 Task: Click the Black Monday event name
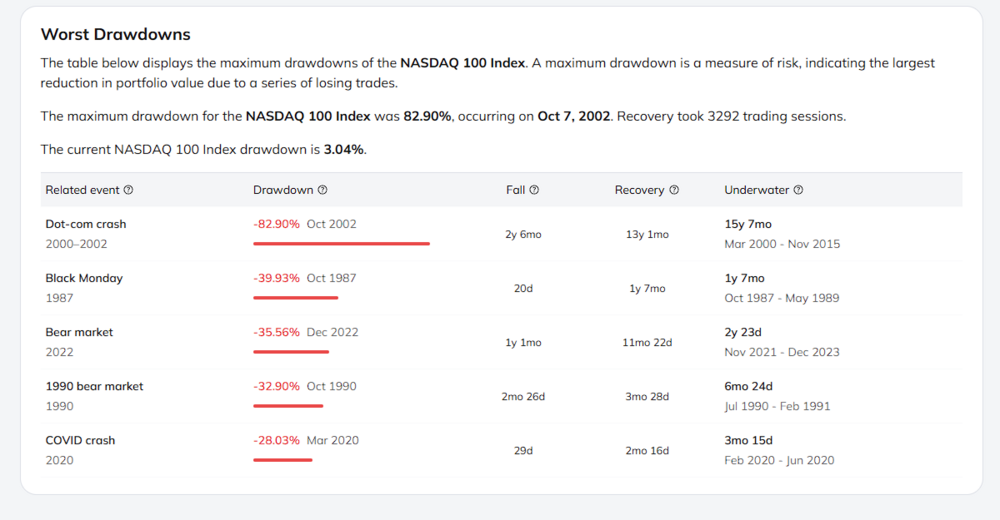(84, 278)
